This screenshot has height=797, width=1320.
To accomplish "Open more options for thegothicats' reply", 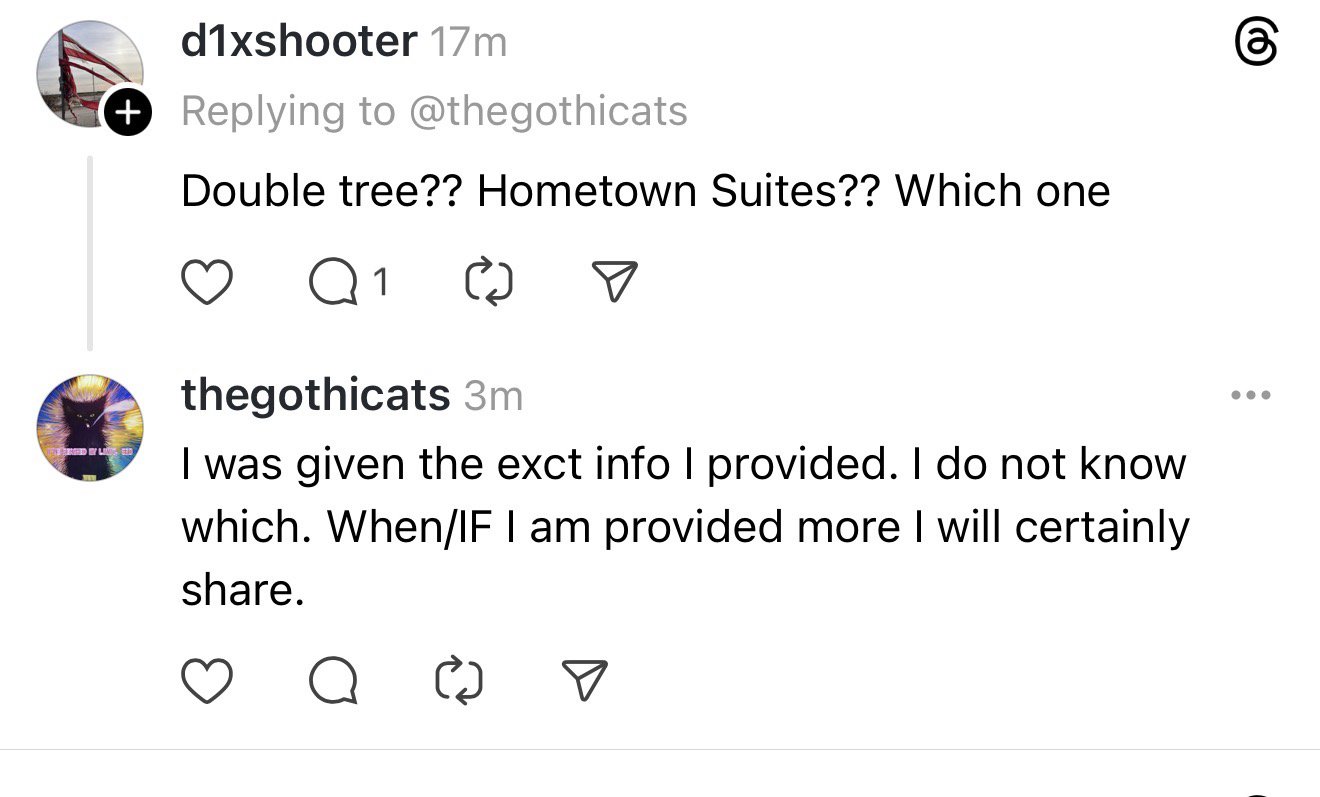I will click(1251, 396).
